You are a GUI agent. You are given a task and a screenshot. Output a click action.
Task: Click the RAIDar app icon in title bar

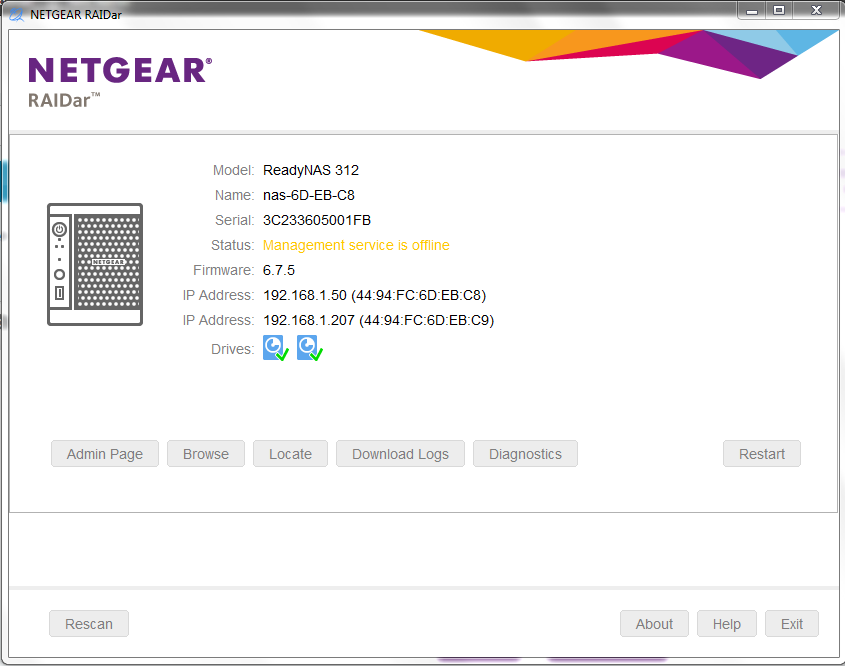tap(16, 13)
